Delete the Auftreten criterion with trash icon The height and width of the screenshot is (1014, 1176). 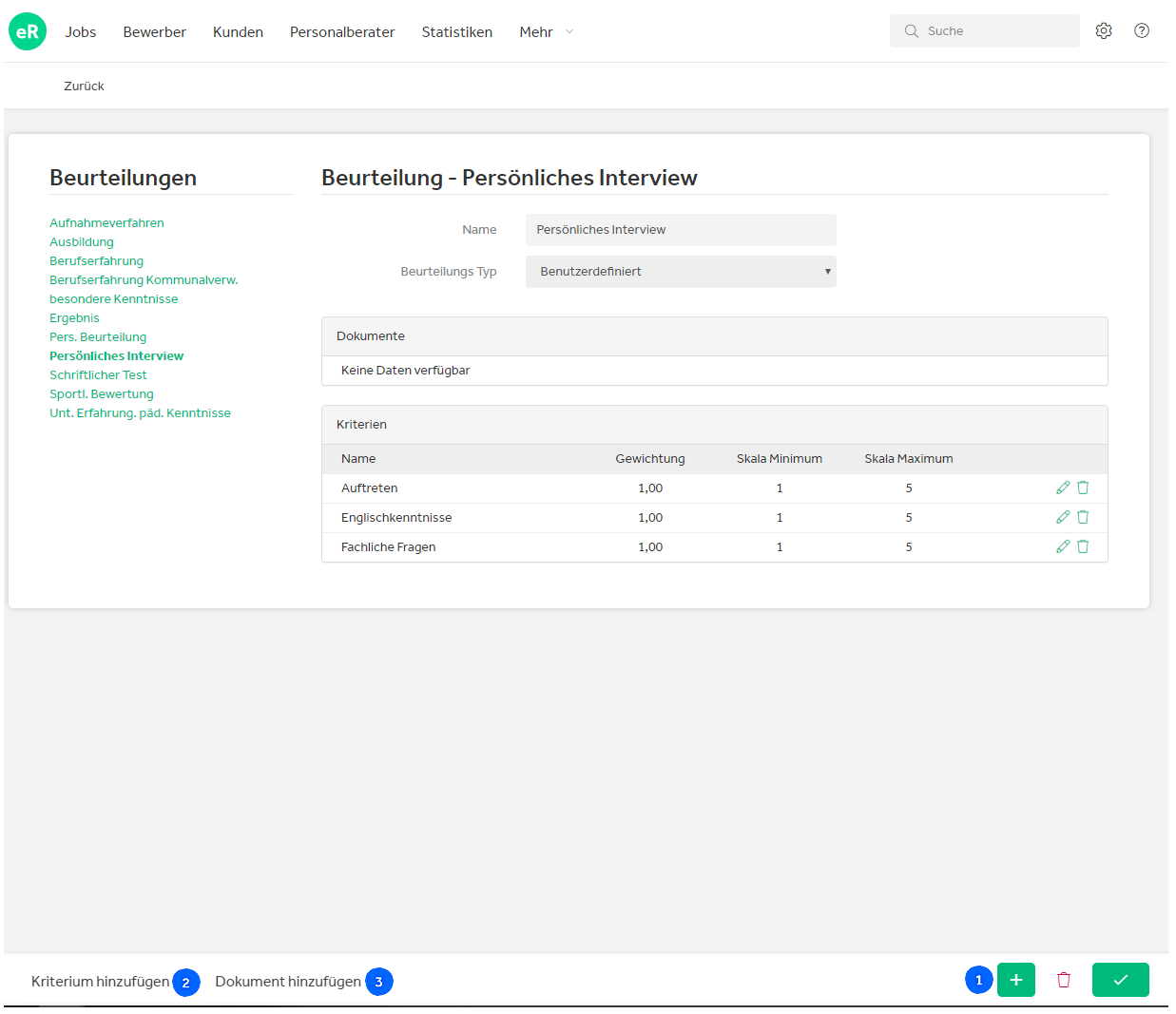click(x=1083, y=488)
